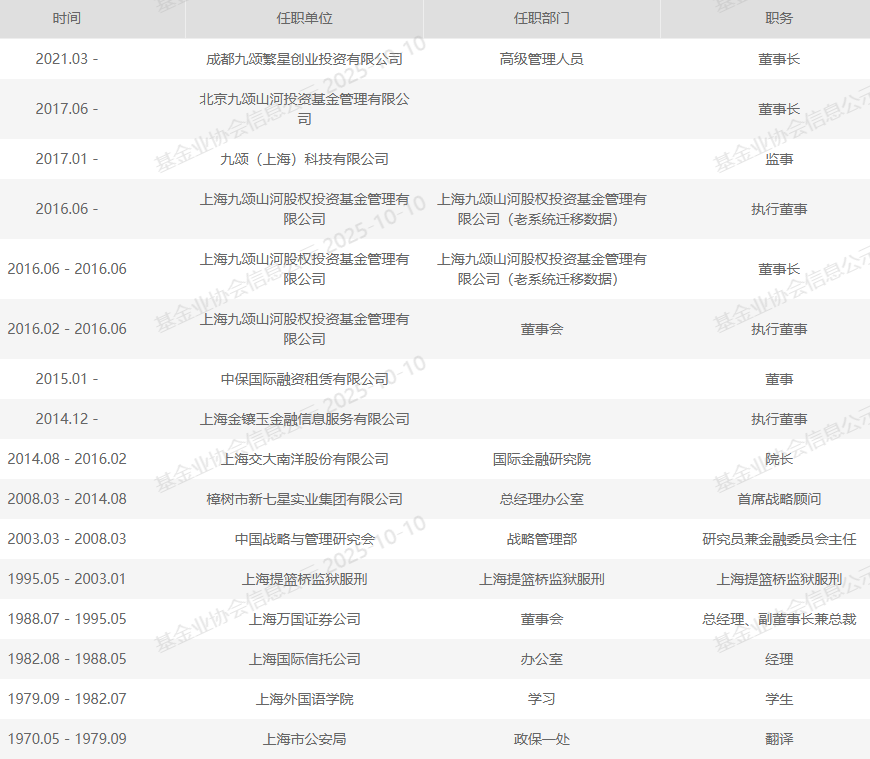Screen dimensions: 870x759
Task: Click the 上海万国证券公司 cell
Action: coord(304,619)
